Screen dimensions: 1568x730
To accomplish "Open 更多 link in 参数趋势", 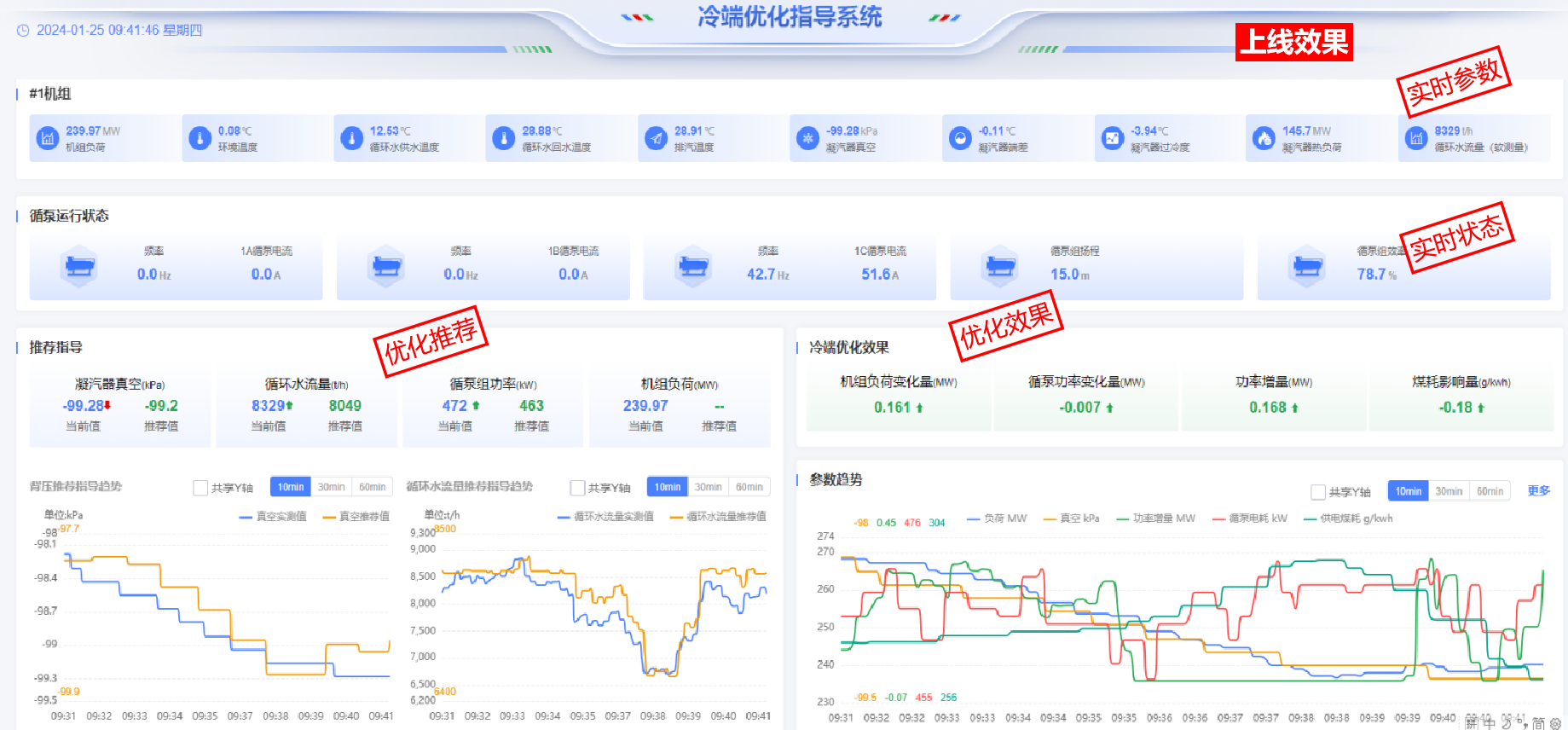I will (1538, 491).
